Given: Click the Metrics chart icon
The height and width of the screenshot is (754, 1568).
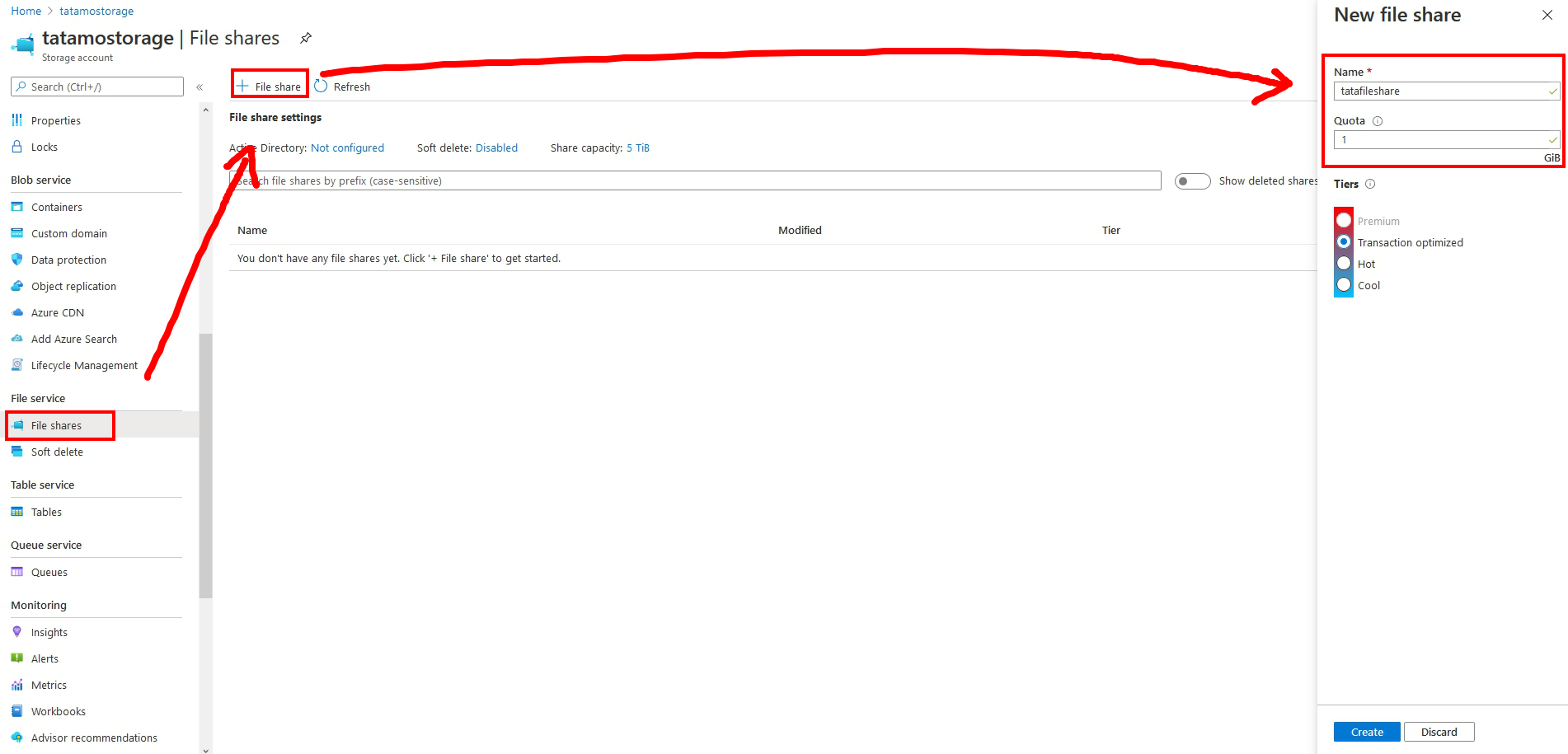Looking at the screenshot, I should (x=16, y=685).
